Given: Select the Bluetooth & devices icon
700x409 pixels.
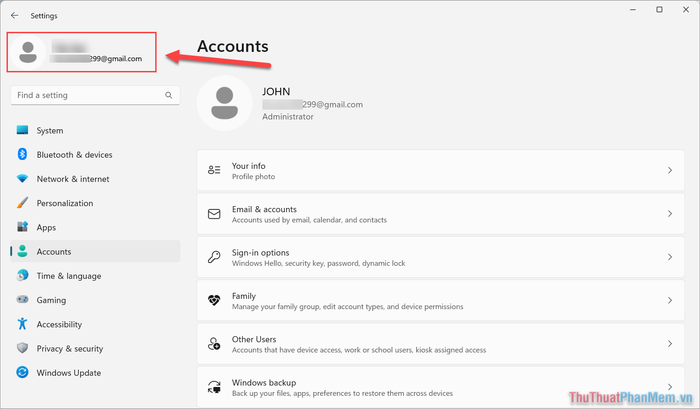Looking at the screenshot, I should (22, 154).
